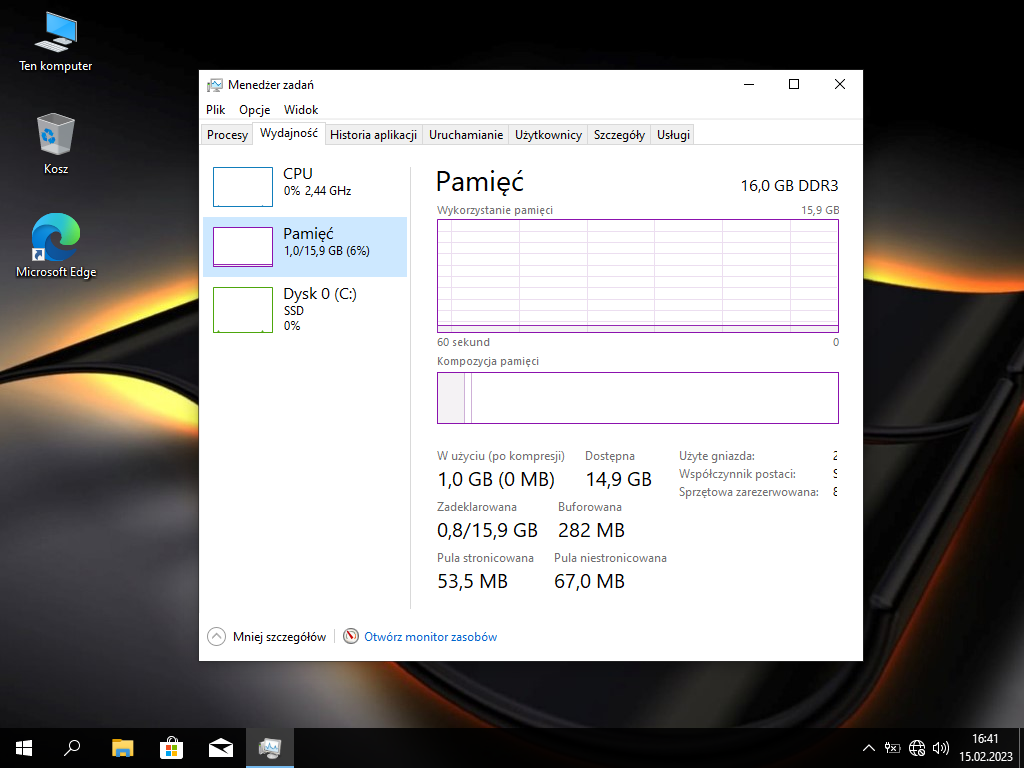1024x768 pixels.
Task: Select the Dysk 0 (C:) graph item
Action: click(243, 309)
